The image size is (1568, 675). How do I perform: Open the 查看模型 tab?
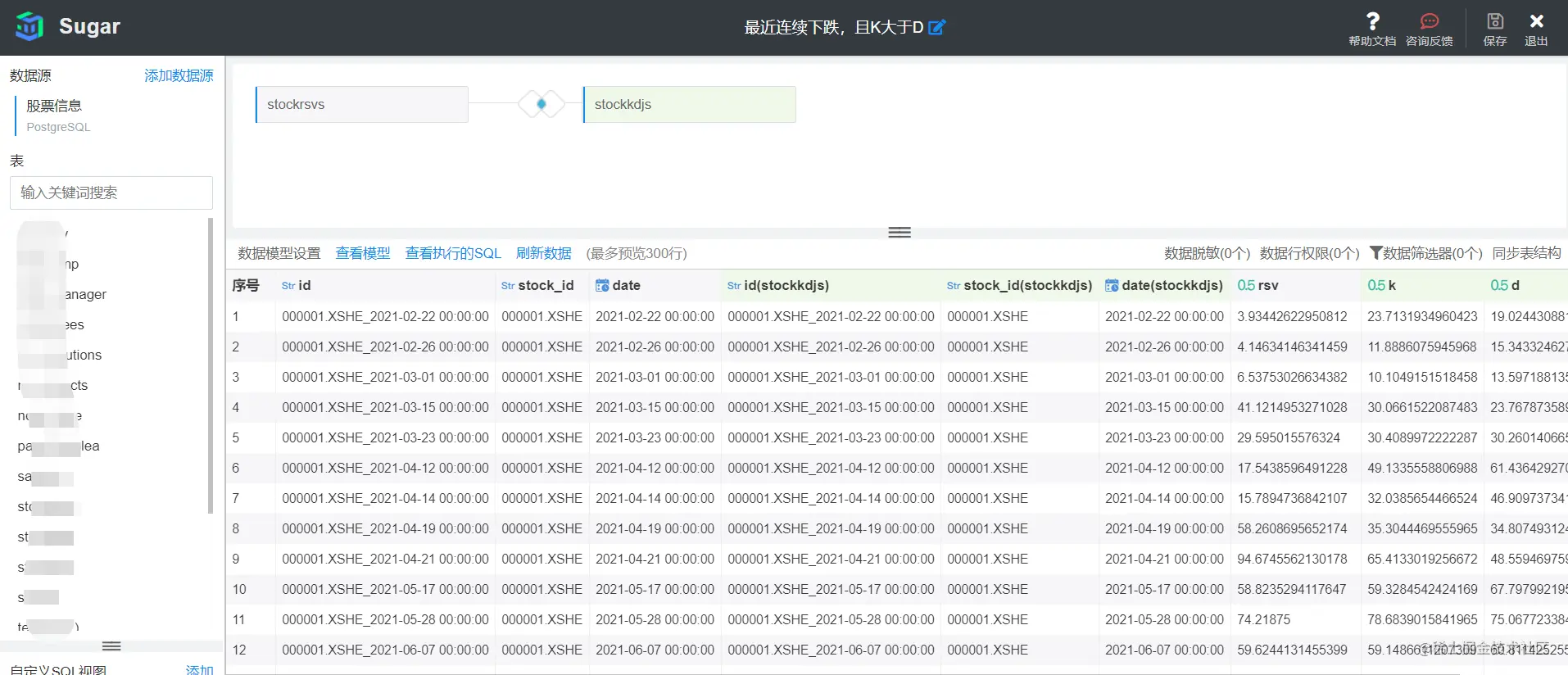363,253
